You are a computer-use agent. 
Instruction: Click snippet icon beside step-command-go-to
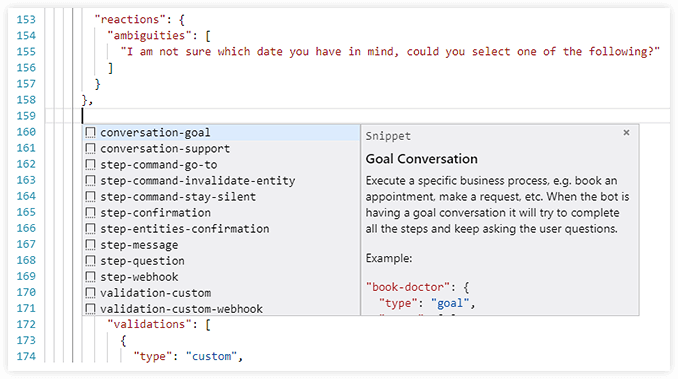[90, 165]
